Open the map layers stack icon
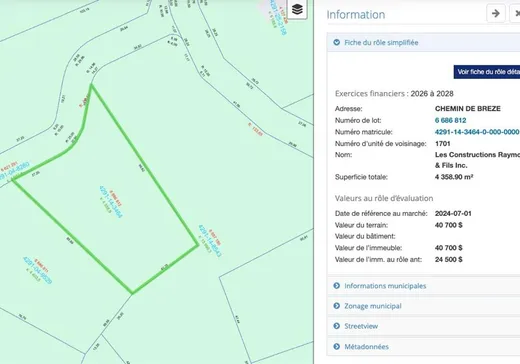This screenshot has height=364, width=520. [x=297, y=9]
